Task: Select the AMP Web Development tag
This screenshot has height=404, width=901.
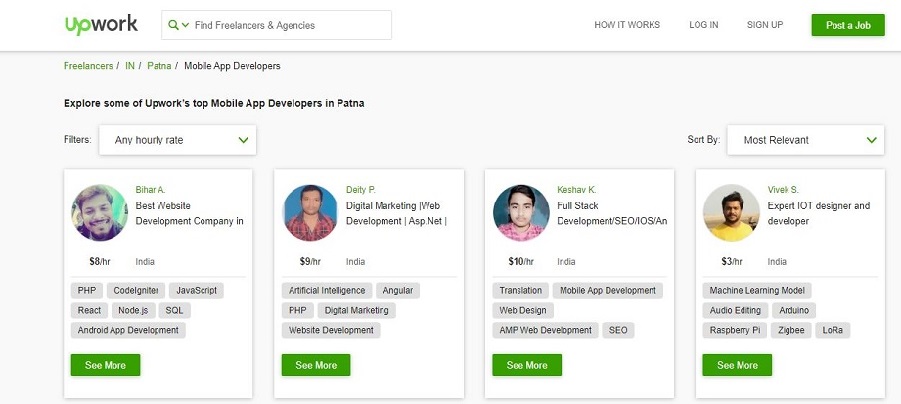Action: tap(545, 330)
